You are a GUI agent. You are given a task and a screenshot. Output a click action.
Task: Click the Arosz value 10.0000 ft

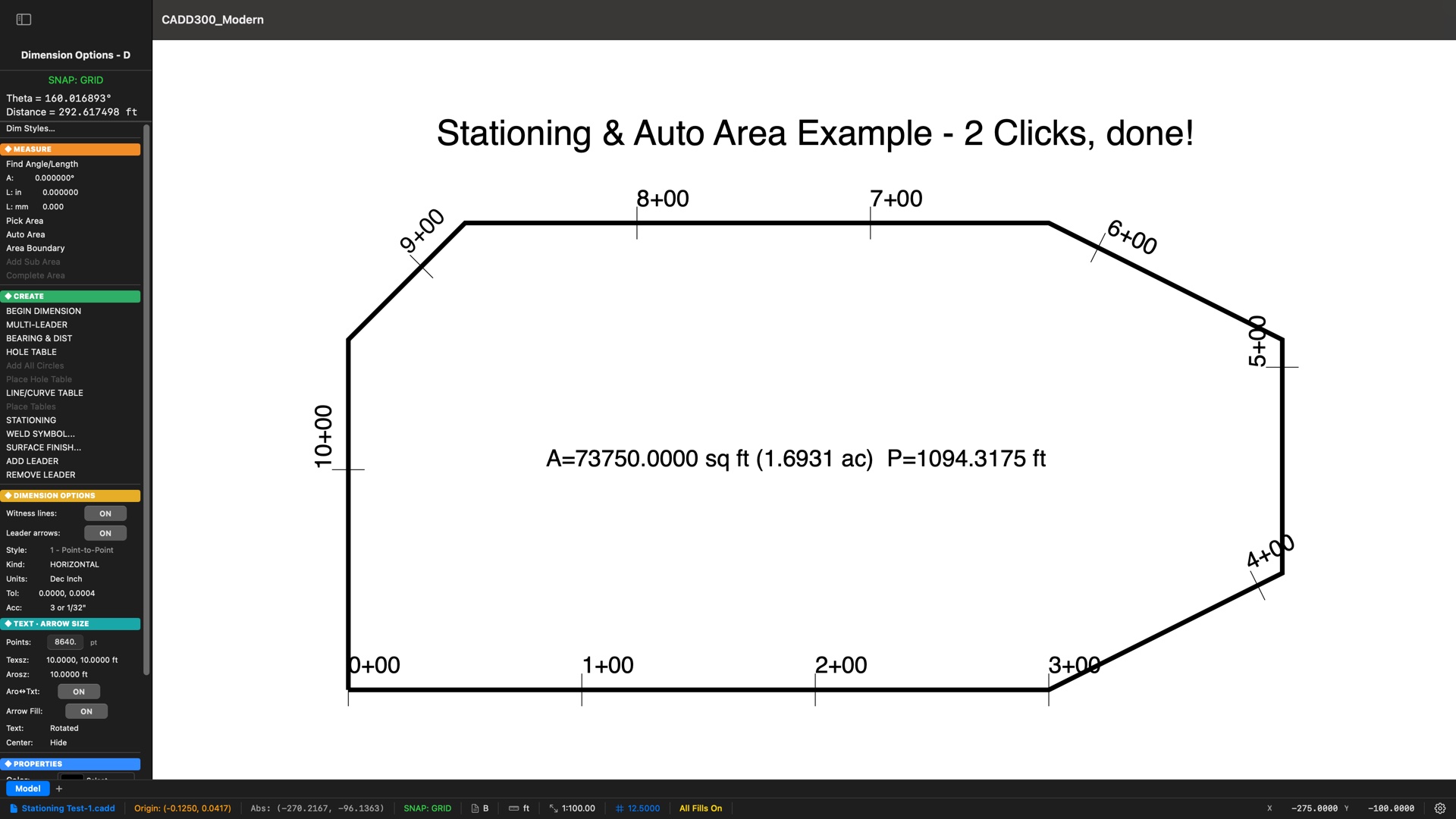[69, 675]
